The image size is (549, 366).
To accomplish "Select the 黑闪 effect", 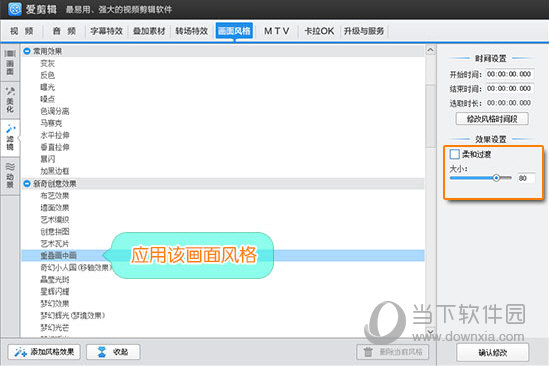I will (x=48, y=159).
